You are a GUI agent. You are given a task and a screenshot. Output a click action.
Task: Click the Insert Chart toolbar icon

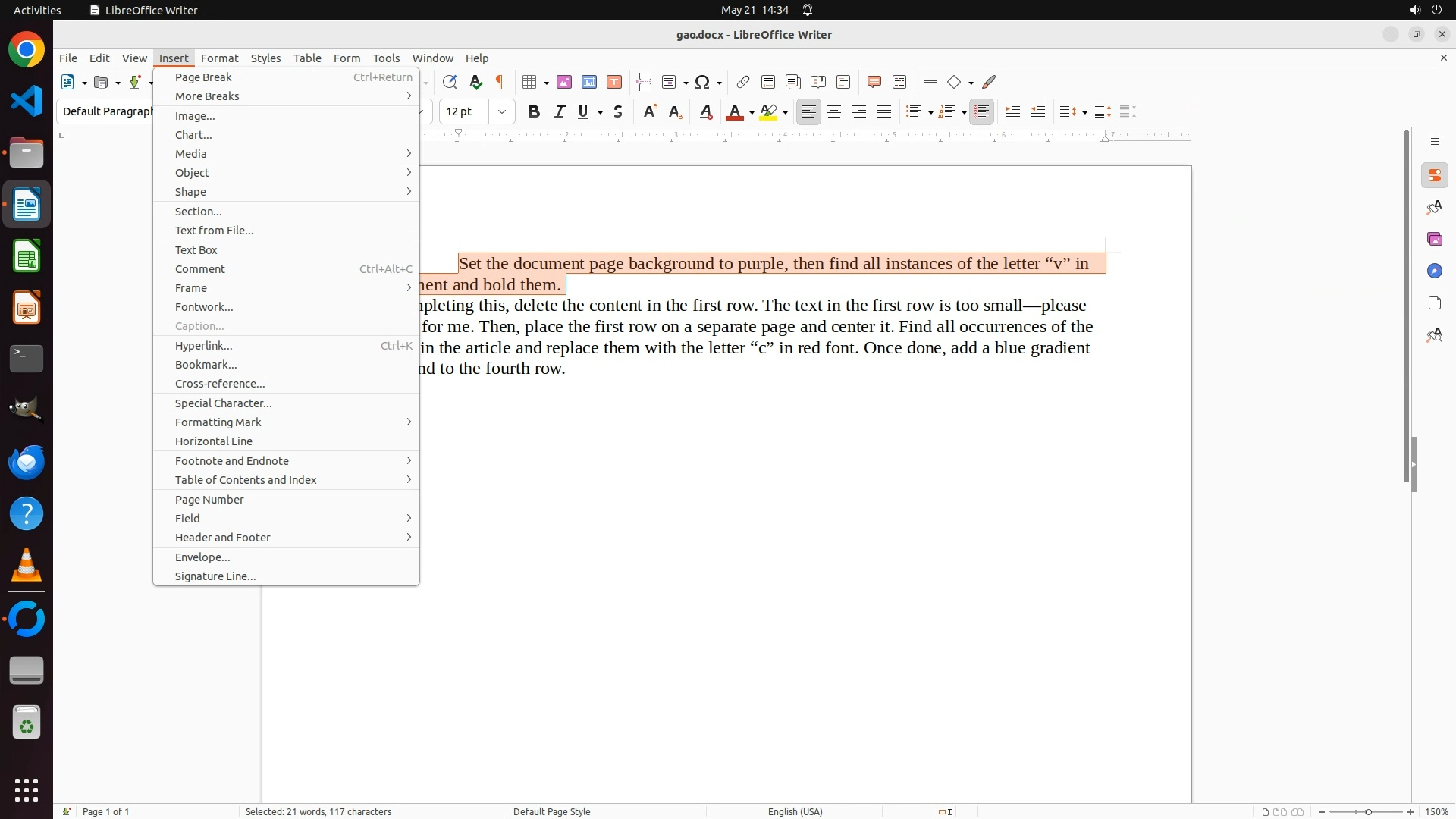589,82
